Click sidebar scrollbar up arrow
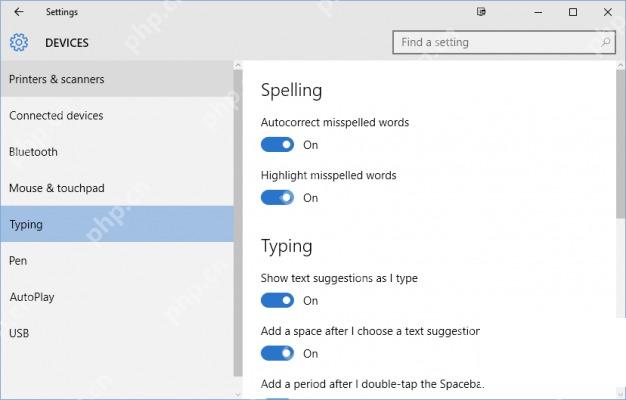Screen dimensions: 626x400 tap(238, 65)
